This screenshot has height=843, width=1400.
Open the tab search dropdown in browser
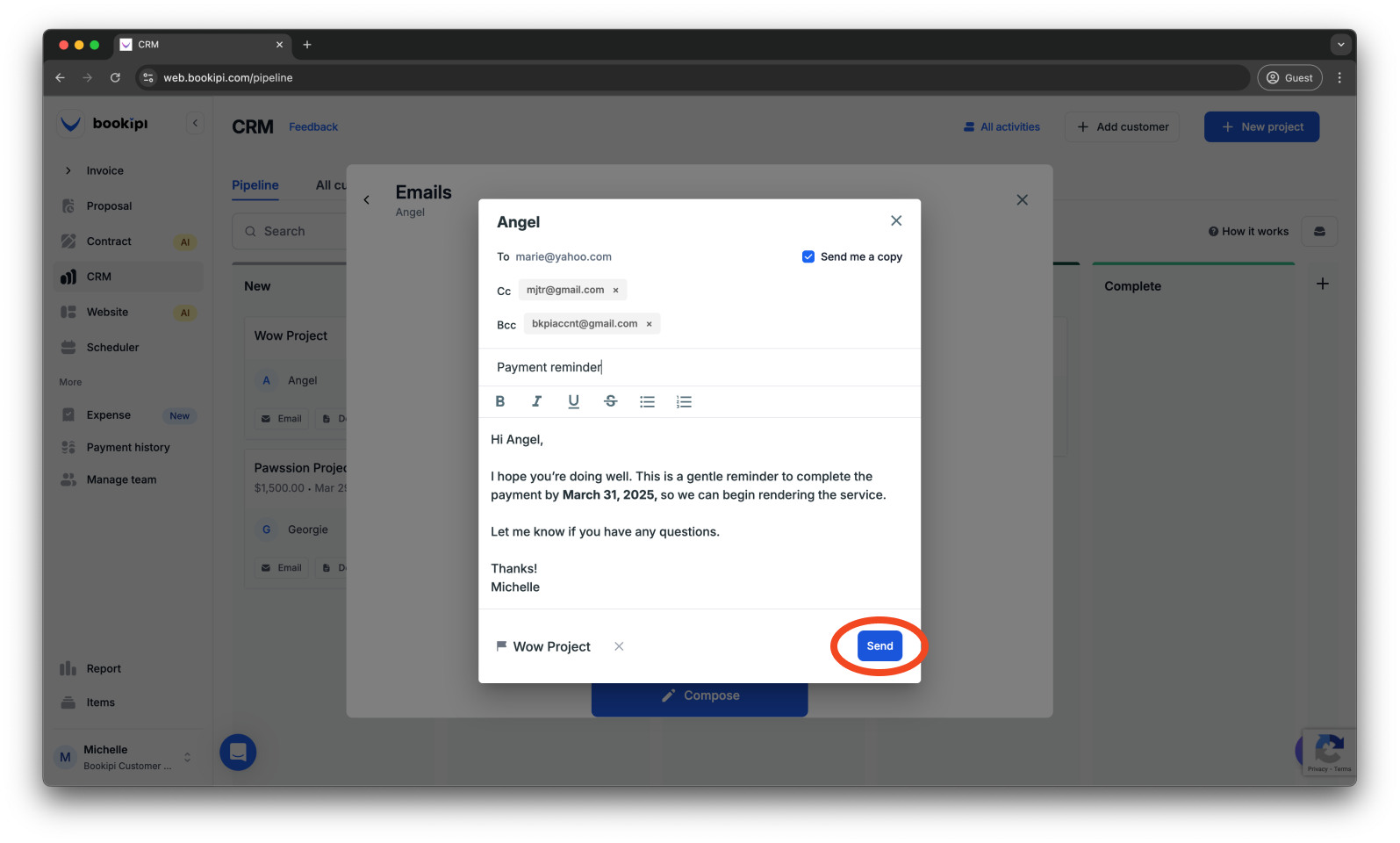(1340, 45)
